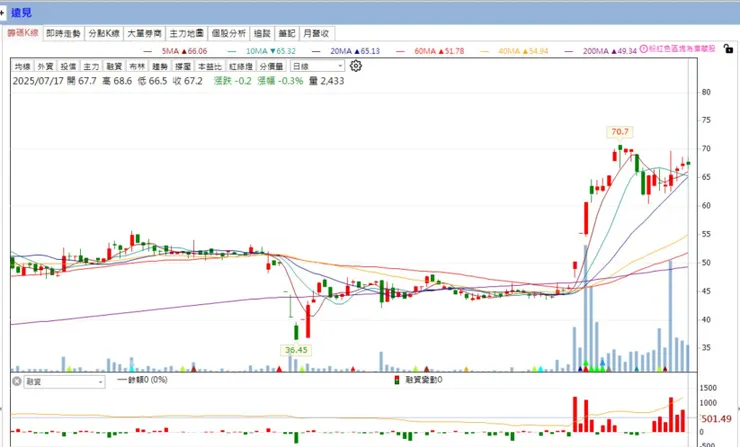Image resolution: width=740 pixels, height=447 pixels.
Task: Switch to the 大量券商 tab
Action: coord(144,33)
